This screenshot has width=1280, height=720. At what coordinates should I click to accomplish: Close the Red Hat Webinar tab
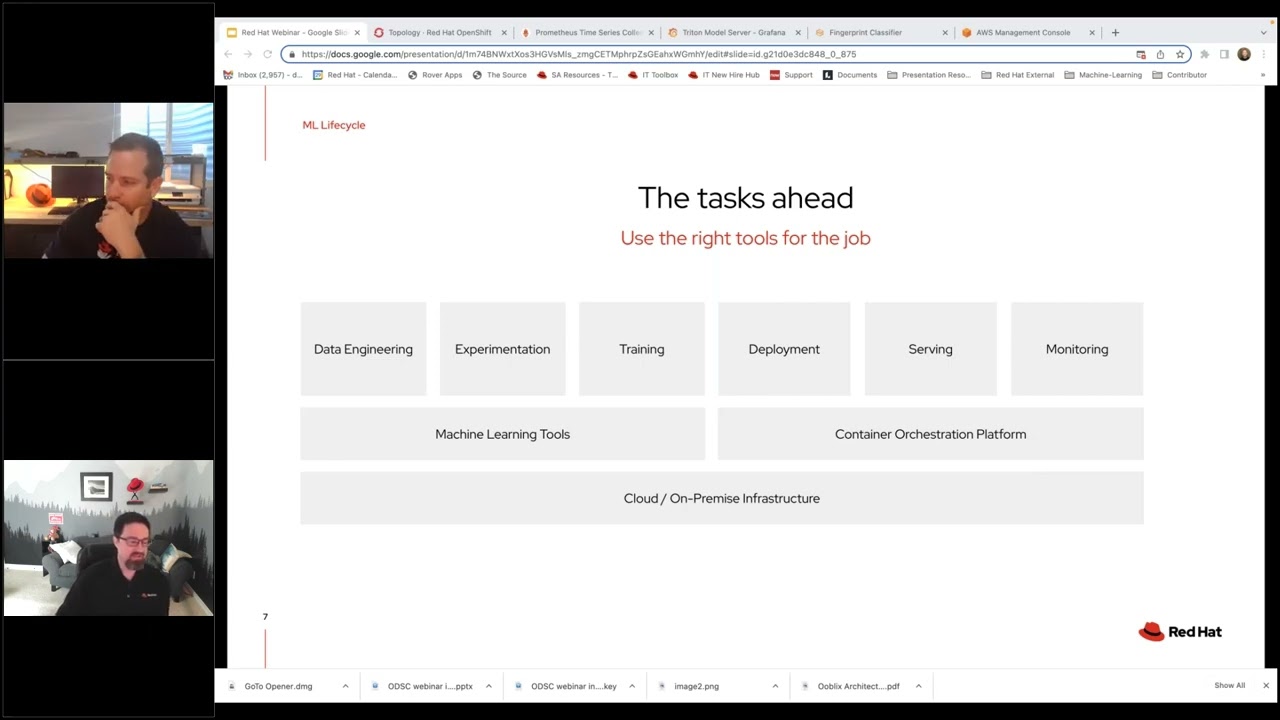(357, 32)
